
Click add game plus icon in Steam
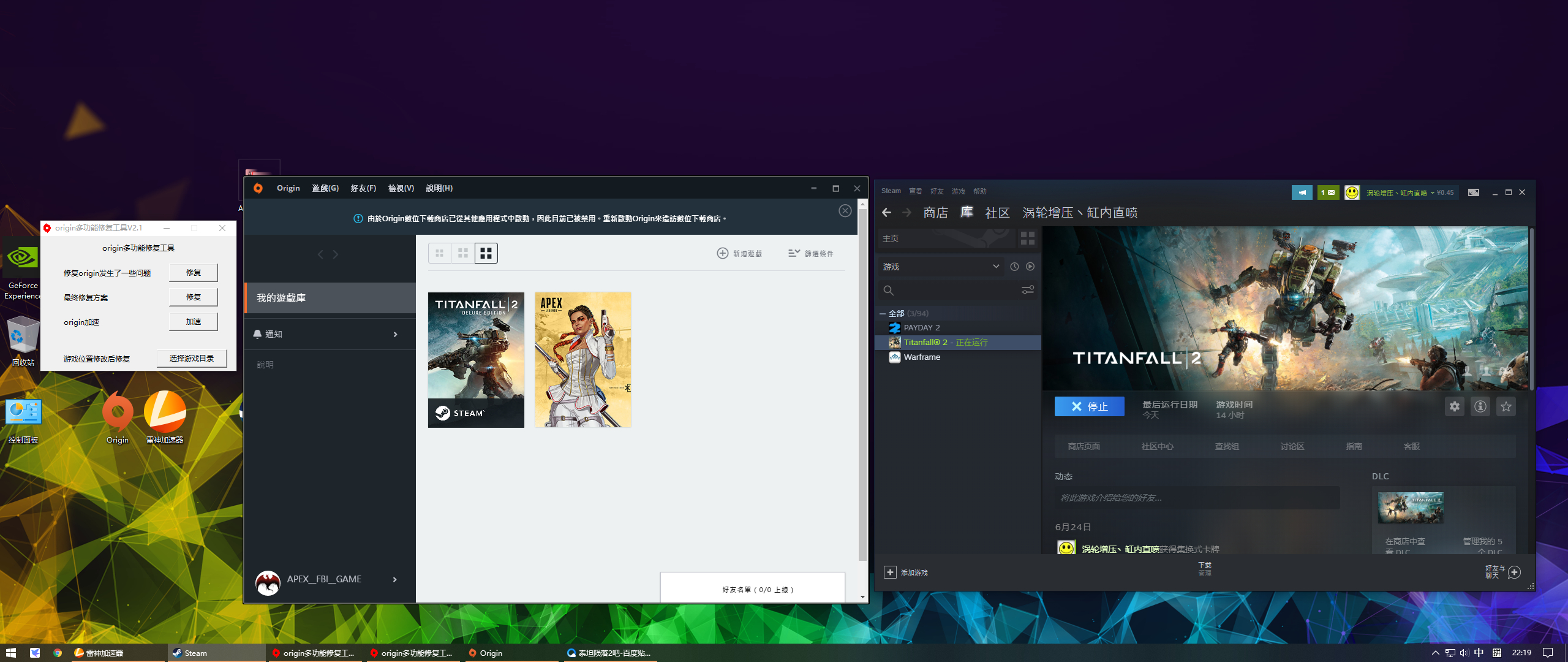coord(890,573)
